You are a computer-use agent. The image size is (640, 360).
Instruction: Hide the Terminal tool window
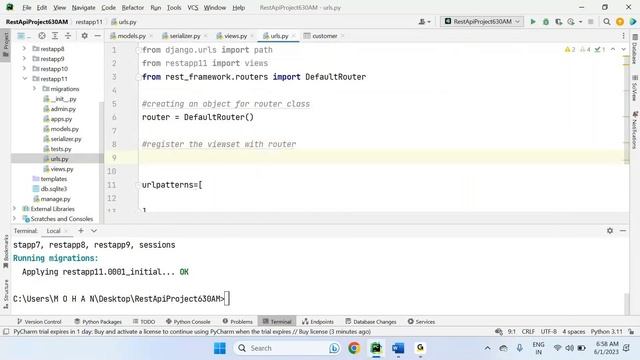point(623,231)
